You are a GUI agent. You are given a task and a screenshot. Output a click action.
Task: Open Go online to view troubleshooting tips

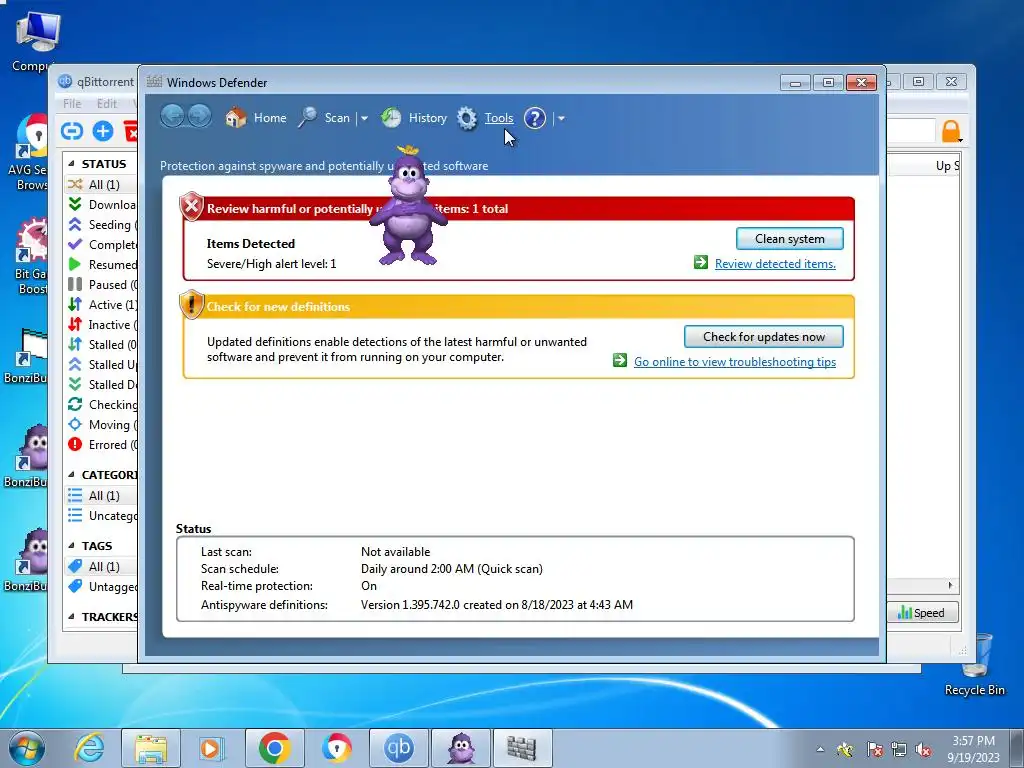point(735,362)
